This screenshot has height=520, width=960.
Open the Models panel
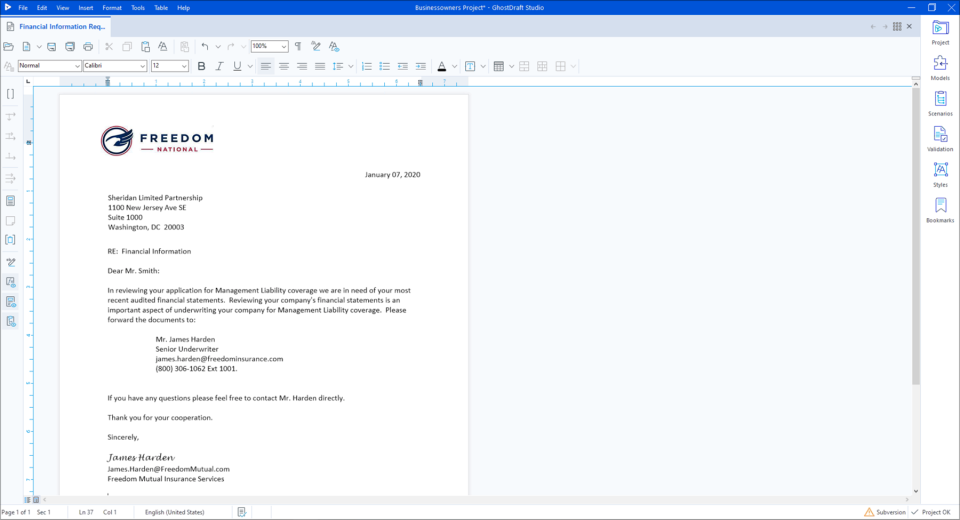[940, 69]
